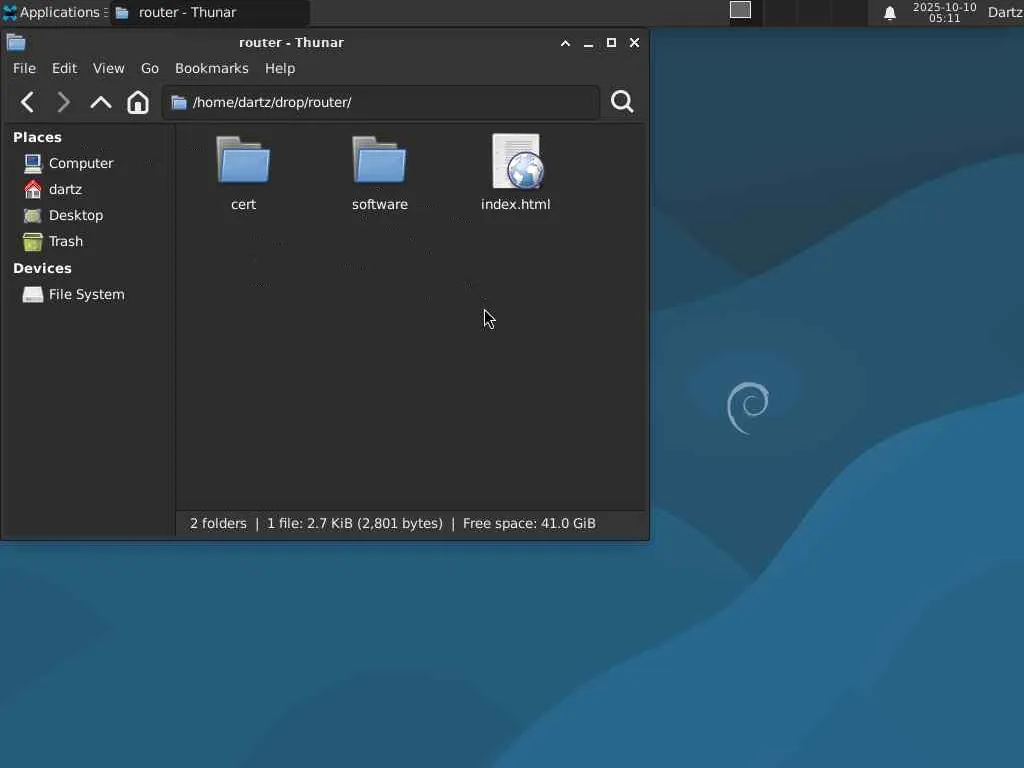The image size is (1024, 768).
Task: Click the 'index.html' file name label
Action: 516,204
